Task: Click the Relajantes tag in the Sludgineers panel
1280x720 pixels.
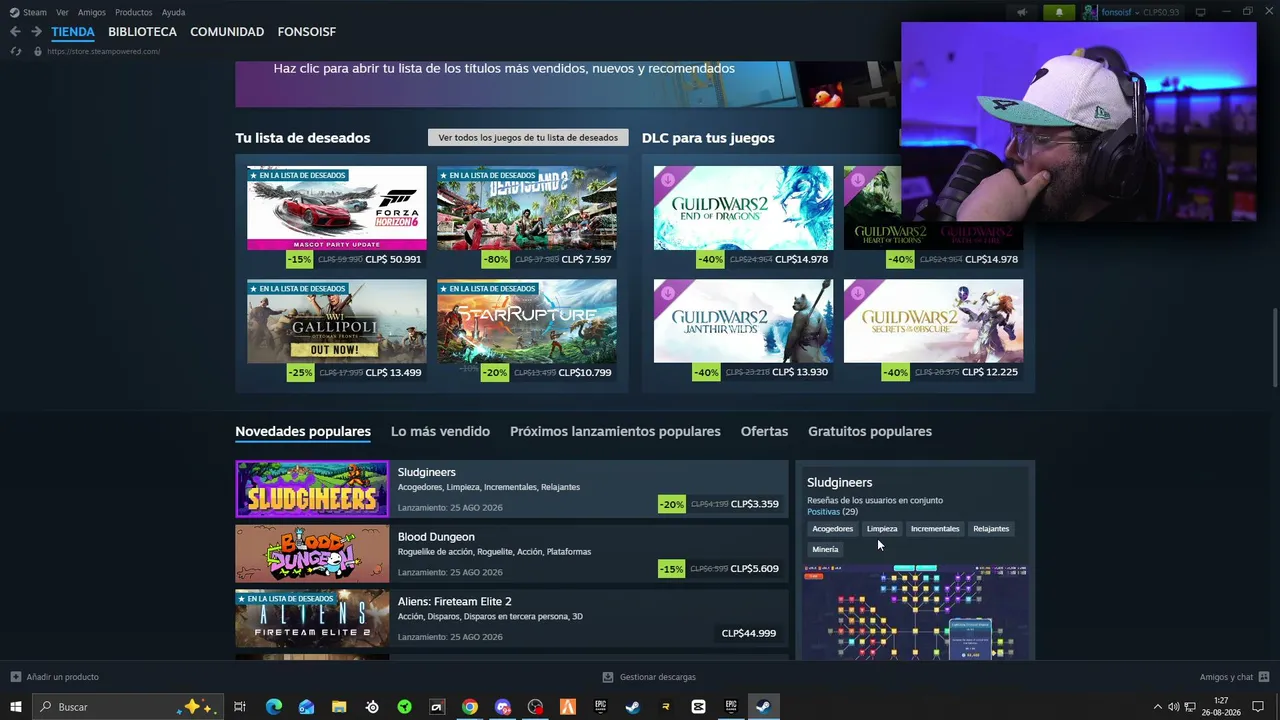Action: point(991,529)
